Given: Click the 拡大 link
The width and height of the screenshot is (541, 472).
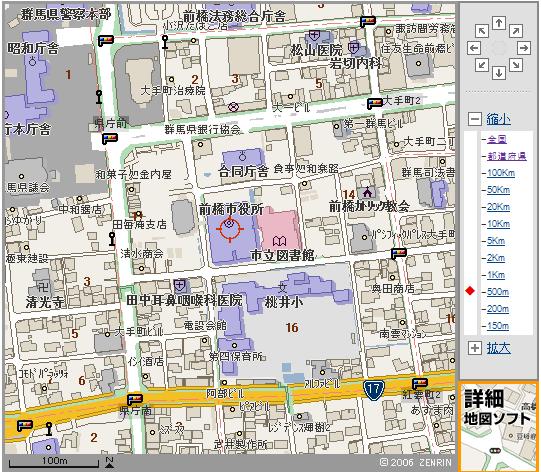Looking at the screenshot, I should click(499, 348).
